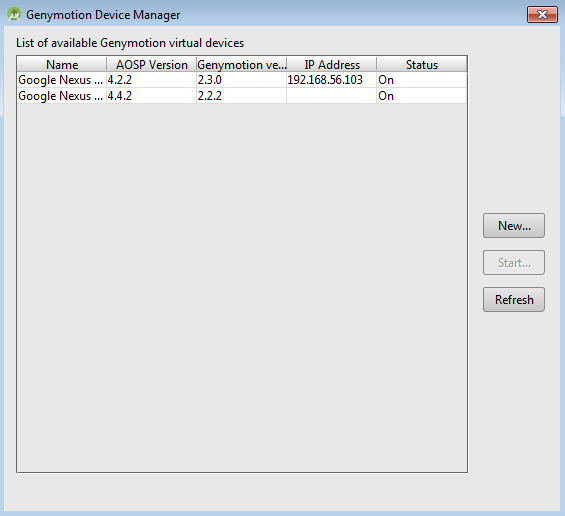Sort by the AOSP Version column header
Viewport: 565px width, 516px height.
[x=151, y=65]
